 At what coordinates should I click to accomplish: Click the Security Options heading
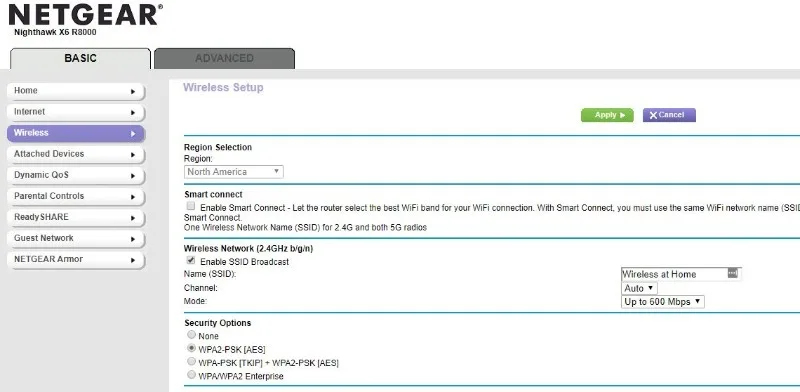tap(218, 323)
